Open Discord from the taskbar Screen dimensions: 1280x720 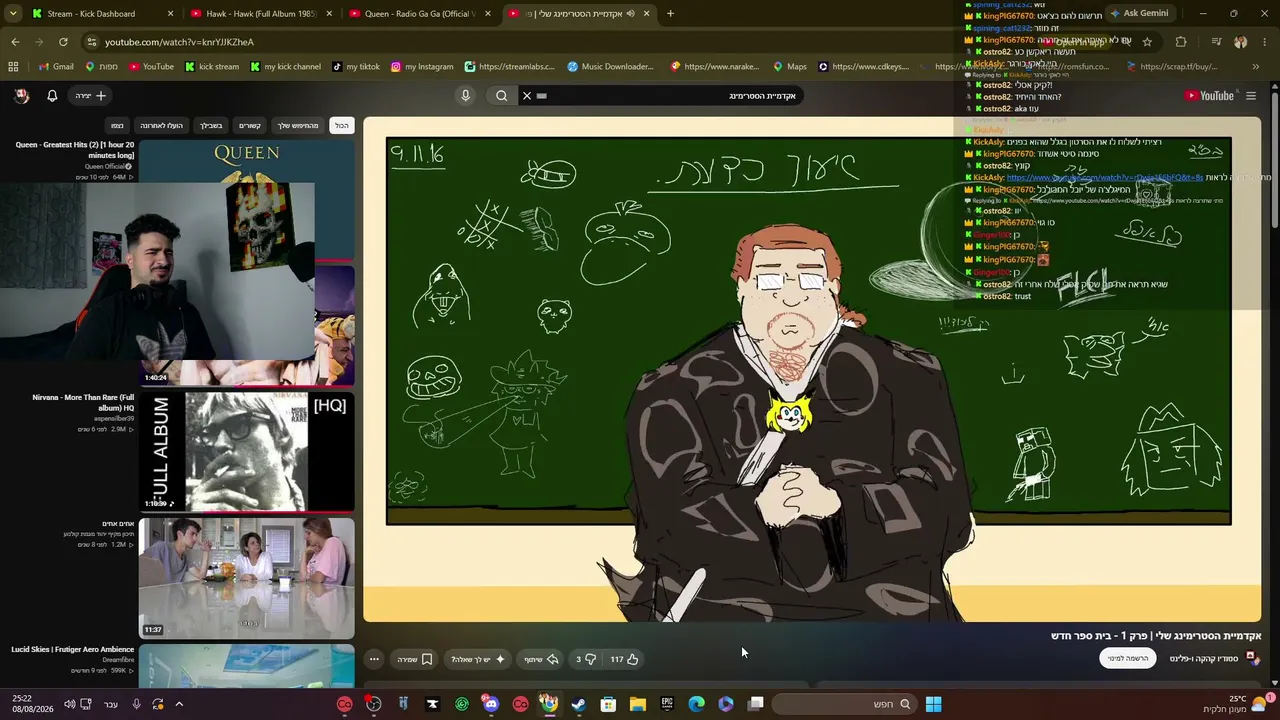pos(490,704)
